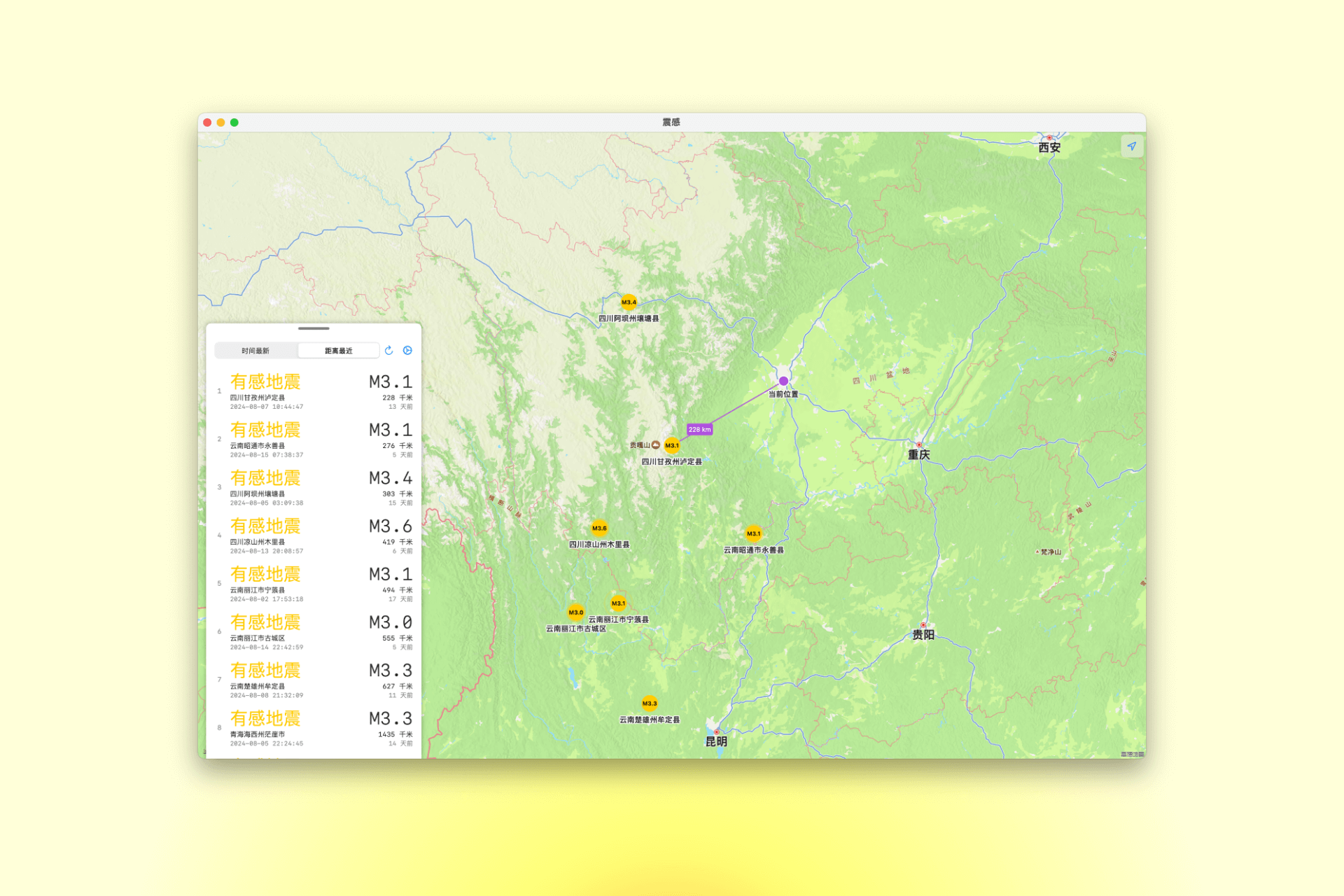Select the M3.1 marker at 云南丽江市宁蒗县
The image size is (1344, 896).
tap(618, 603)
